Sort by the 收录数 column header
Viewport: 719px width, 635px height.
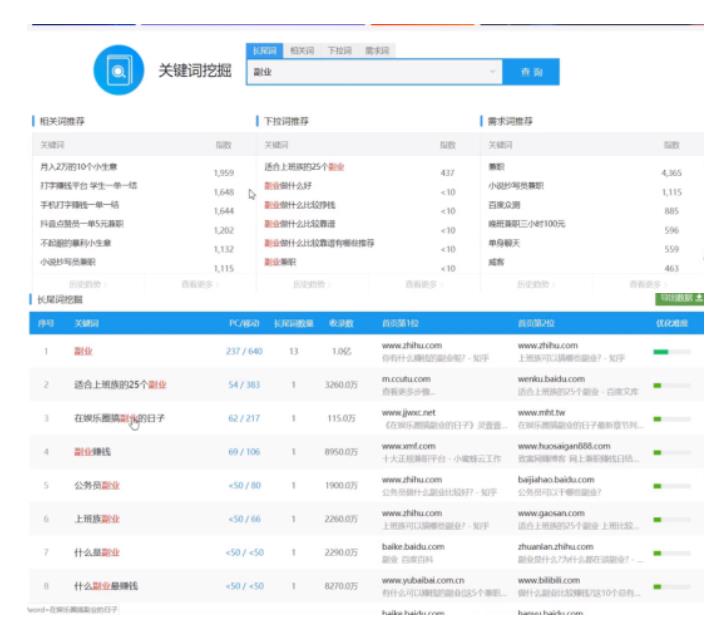coord(339,325)
